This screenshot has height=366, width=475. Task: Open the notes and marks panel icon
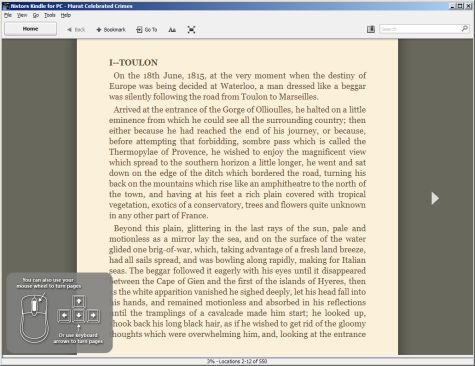click(371, 29)
